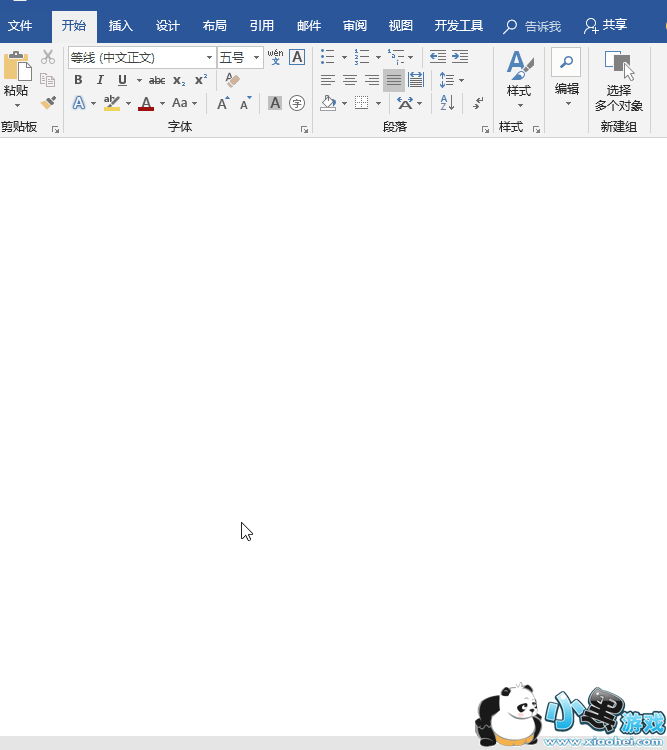Switch to the Review tab
This screenshot has width=667, height=750.
[x=355, y=25]
